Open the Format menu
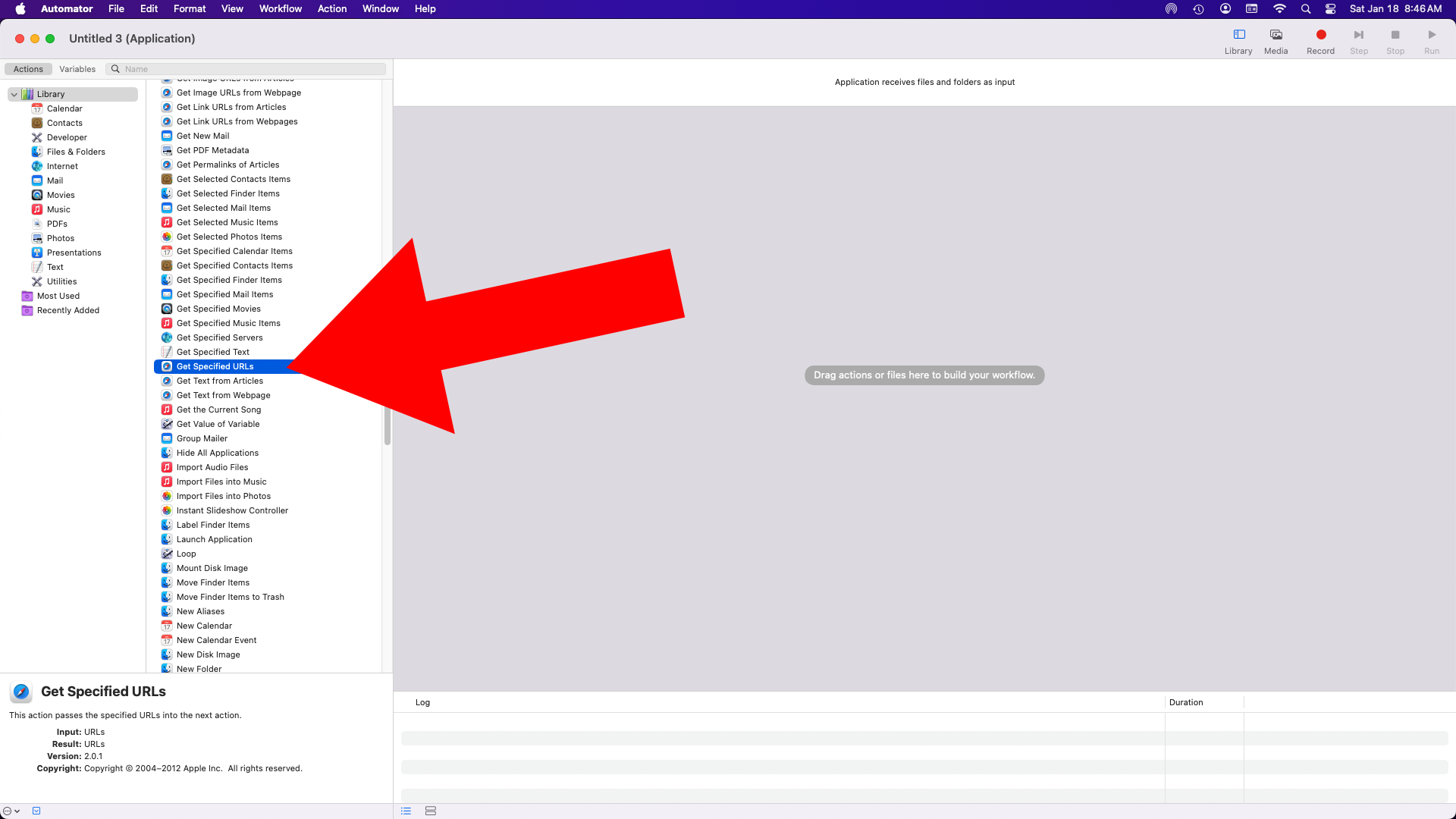Screen dimensions: 1456x819 click(x=190, y=9)
